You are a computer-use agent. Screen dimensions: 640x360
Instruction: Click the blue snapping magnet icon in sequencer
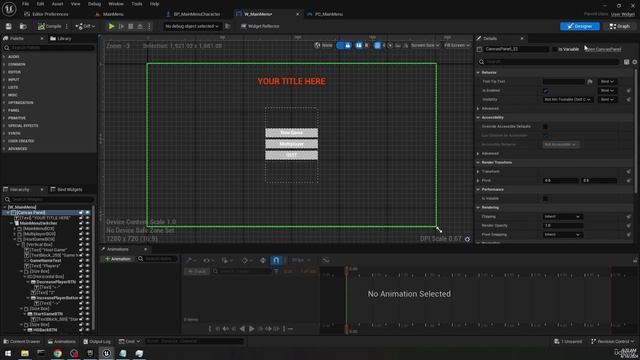point(276,260)
